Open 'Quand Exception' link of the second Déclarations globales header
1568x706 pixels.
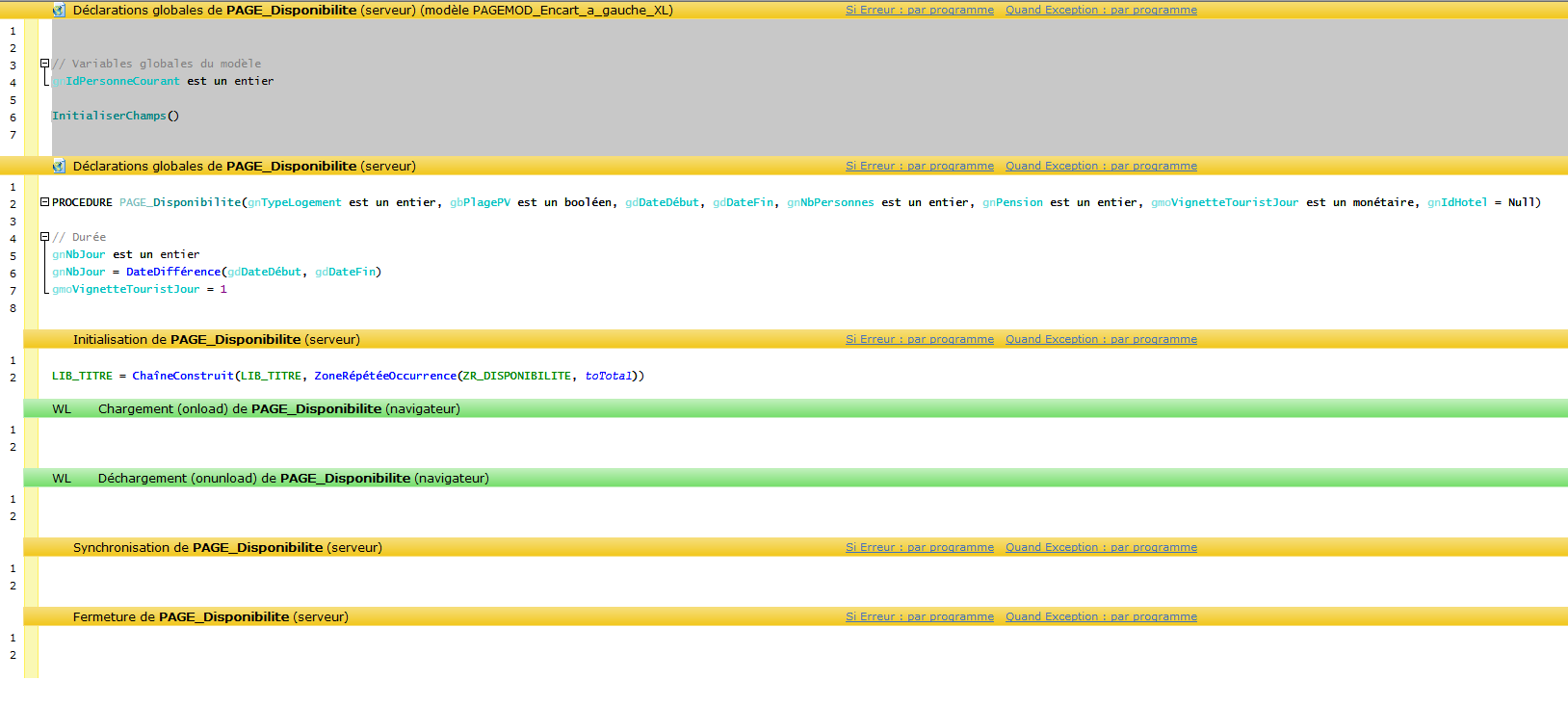(1101, 166)
